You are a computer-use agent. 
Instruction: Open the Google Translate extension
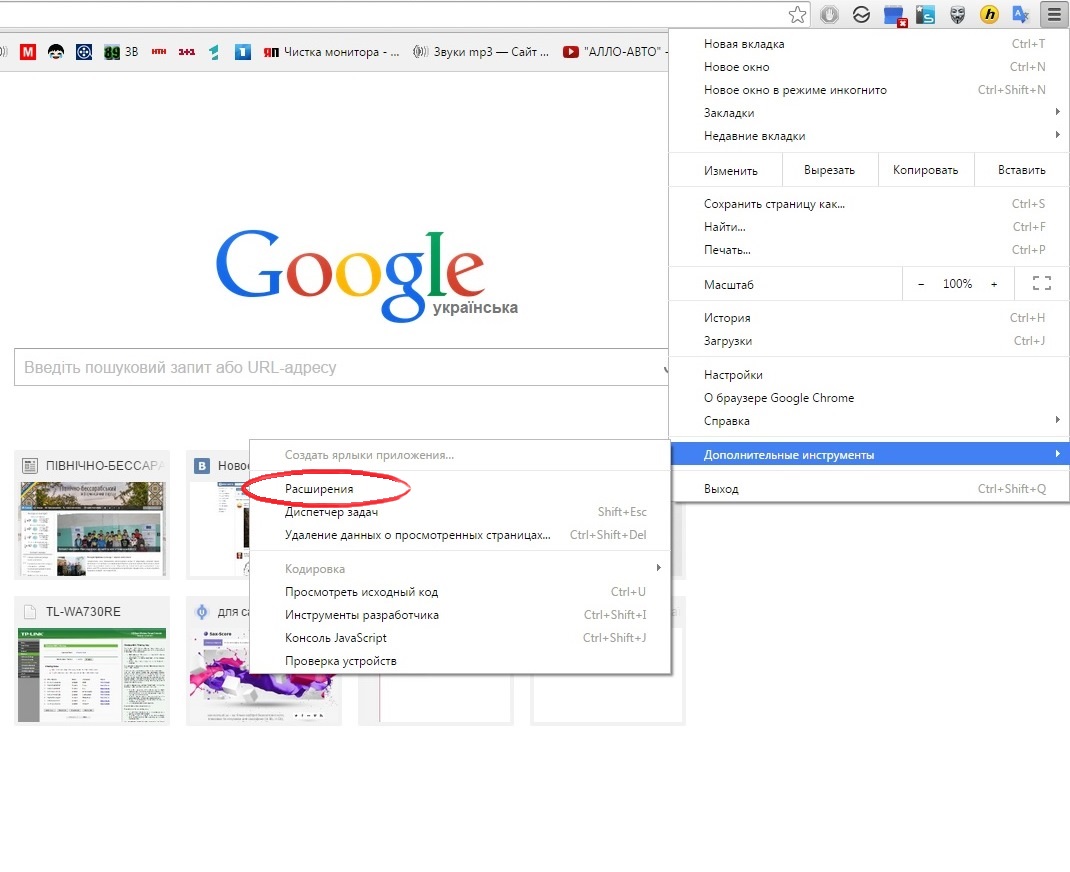[x=1021, y=14]
